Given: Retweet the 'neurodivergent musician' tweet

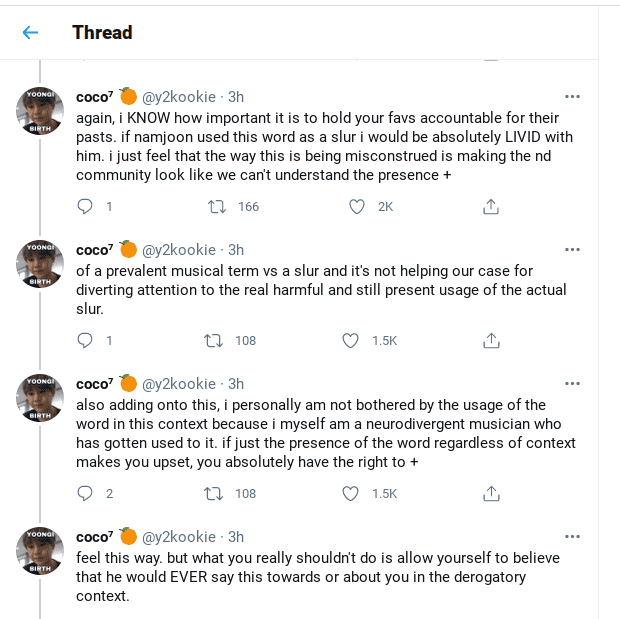Looking at the screenshot, I should [213, 493].
